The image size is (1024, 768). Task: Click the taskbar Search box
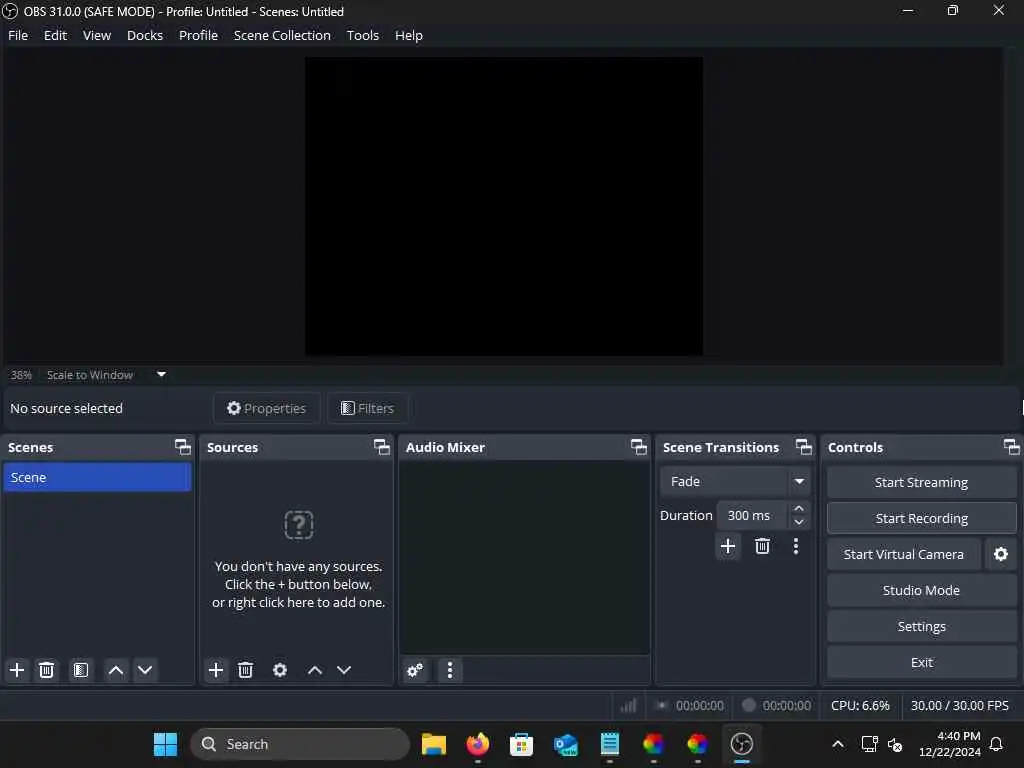(300, 744)
